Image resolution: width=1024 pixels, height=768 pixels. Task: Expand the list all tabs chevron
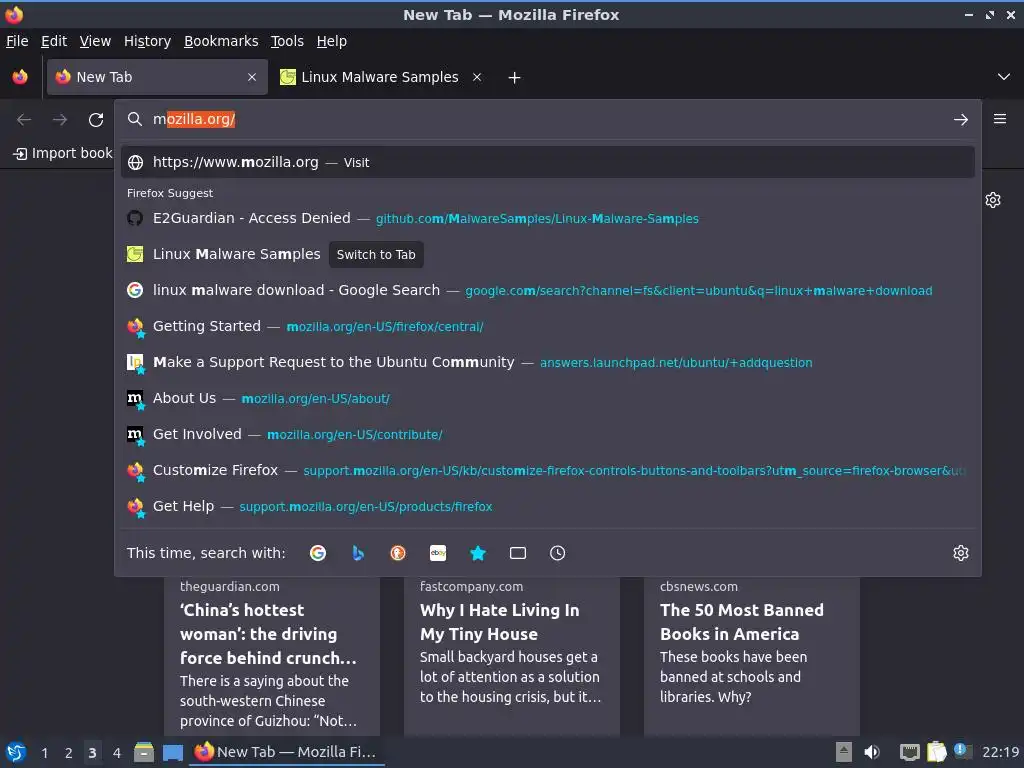[1003, 77]
